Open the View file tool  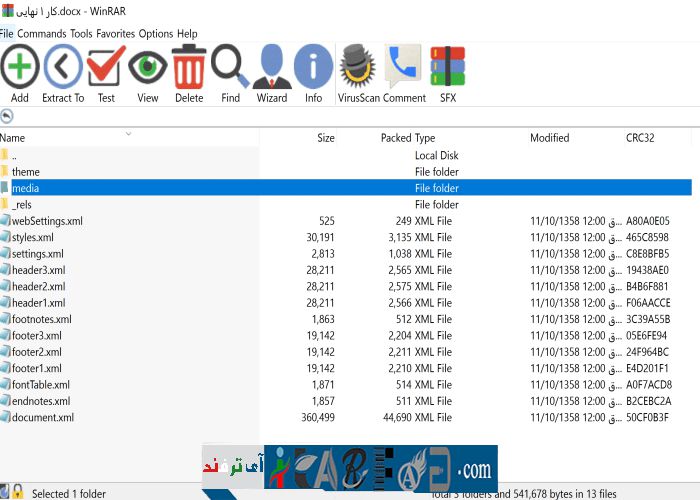pyautogui.click(x=148, y=68)
